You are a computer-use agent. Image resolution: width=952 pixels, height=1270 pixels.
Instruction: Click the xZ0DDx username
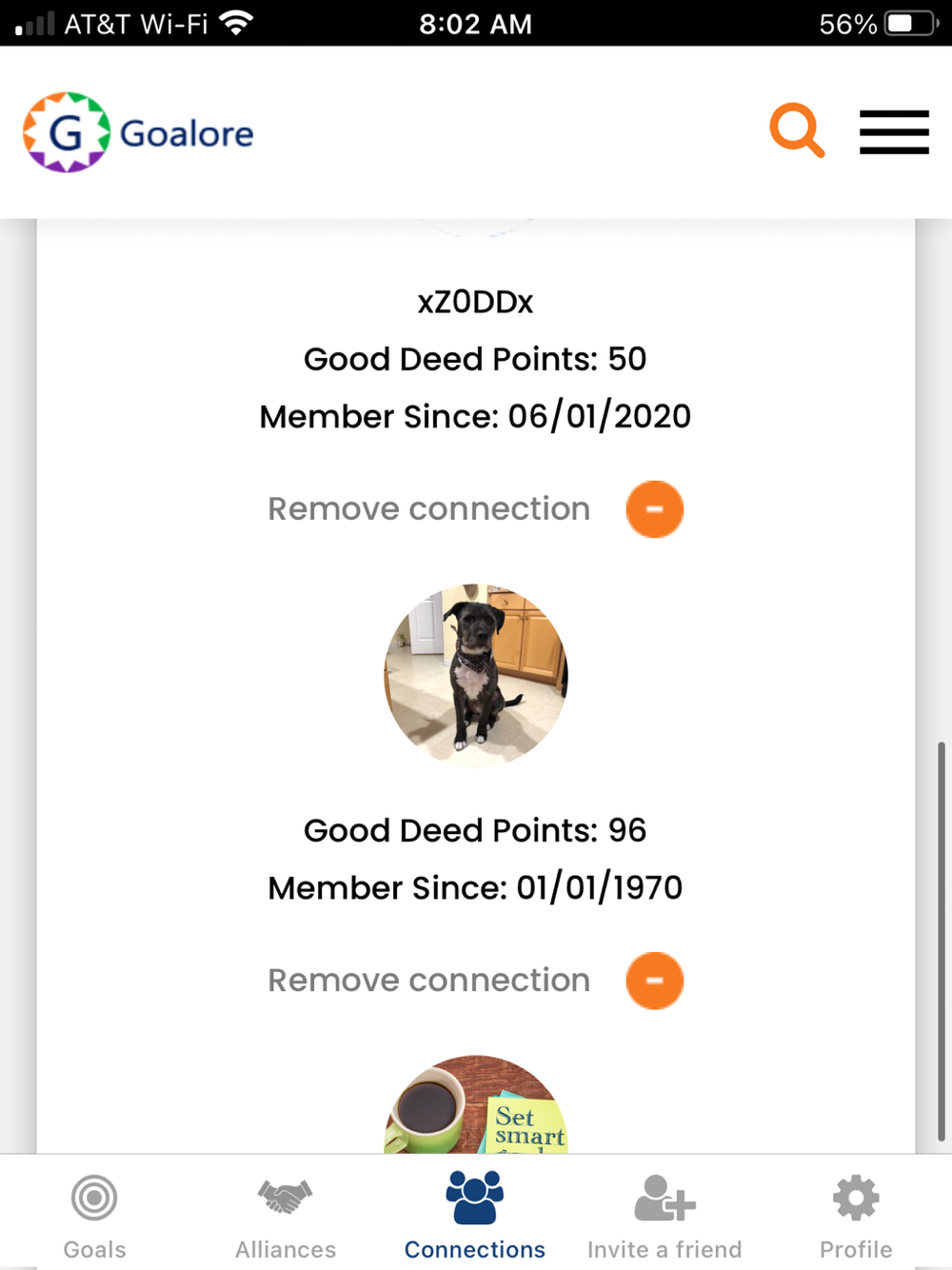coord(475,302)
